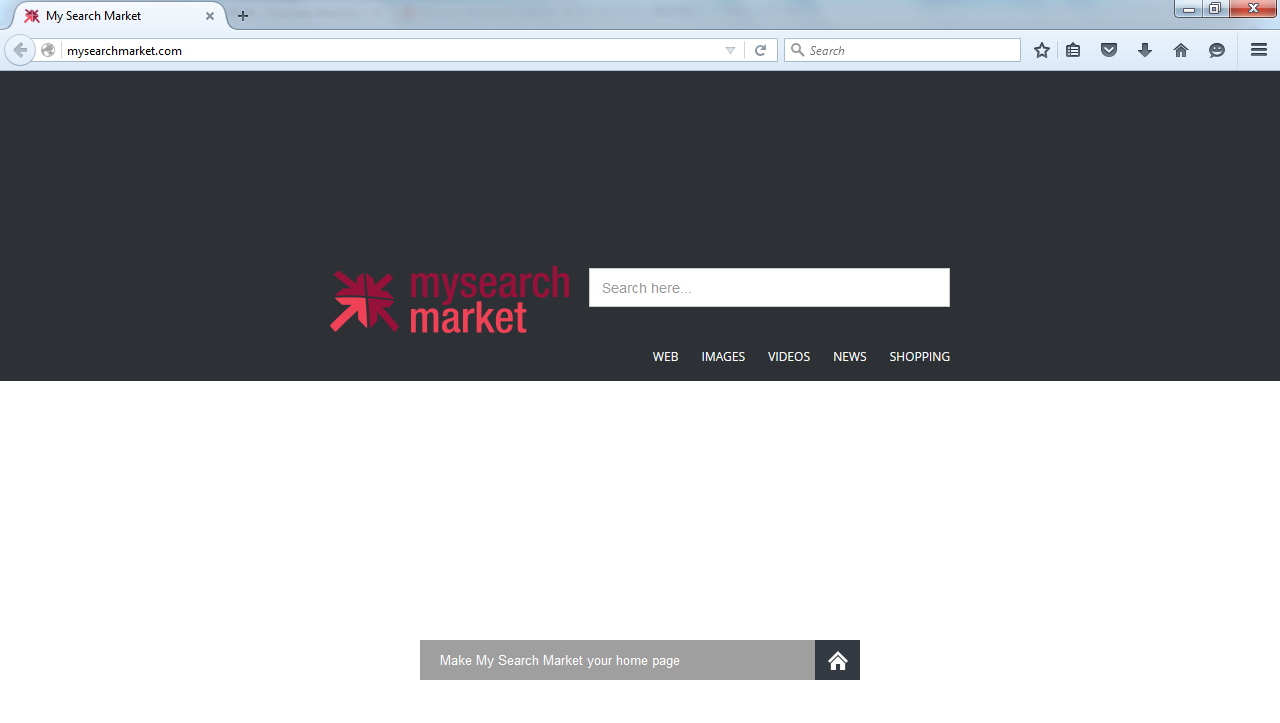
Task: Restore down the browser window
Action: click(1215, 9)
